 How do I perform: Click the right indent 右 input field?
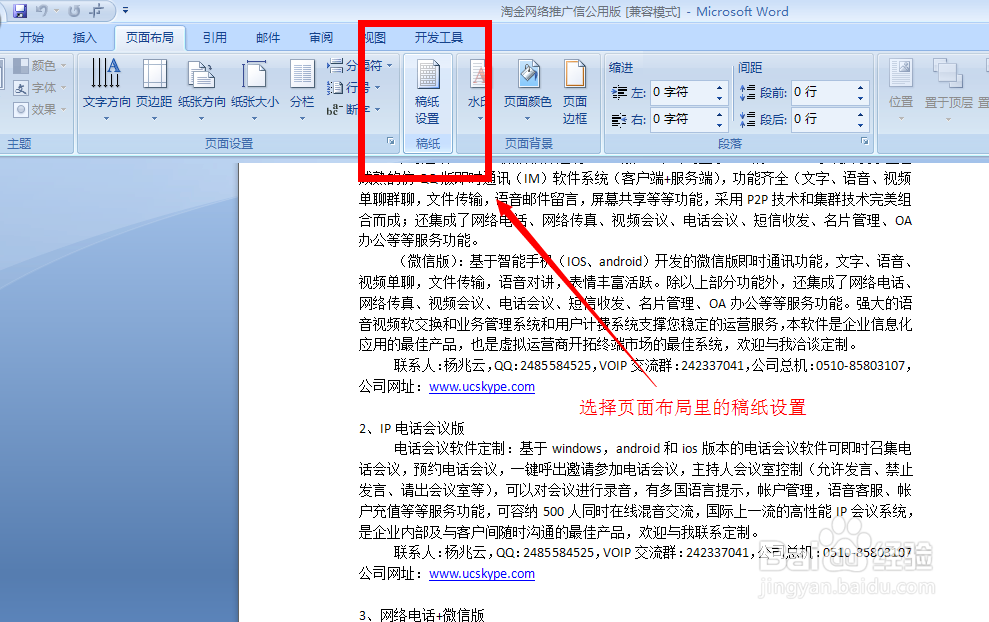coord(682,119)
